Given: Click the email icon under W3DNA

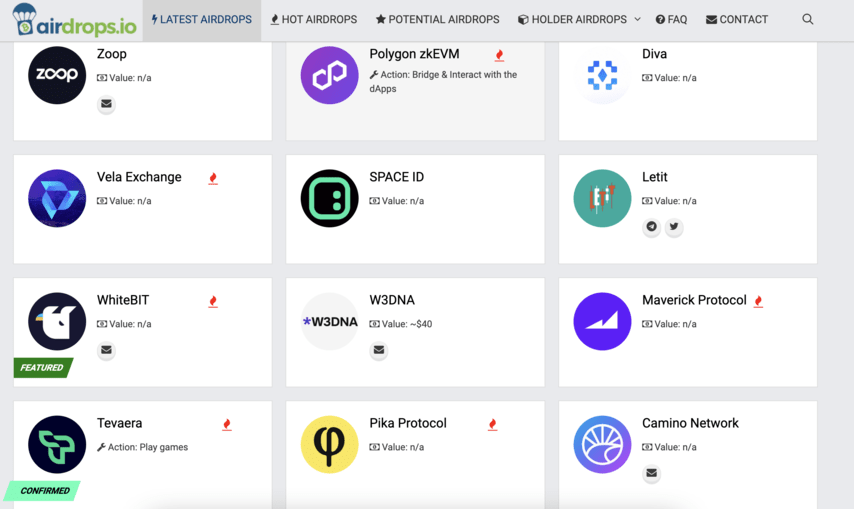Looking at the screenshot, I should [x=379, y=350].
